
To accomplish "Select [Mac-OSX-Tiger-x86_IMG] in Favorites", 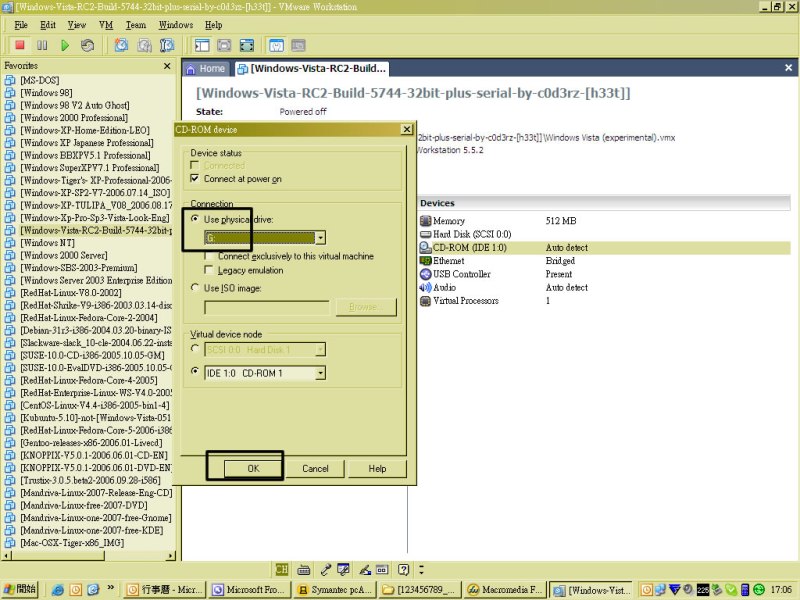I will coord(72,543).
